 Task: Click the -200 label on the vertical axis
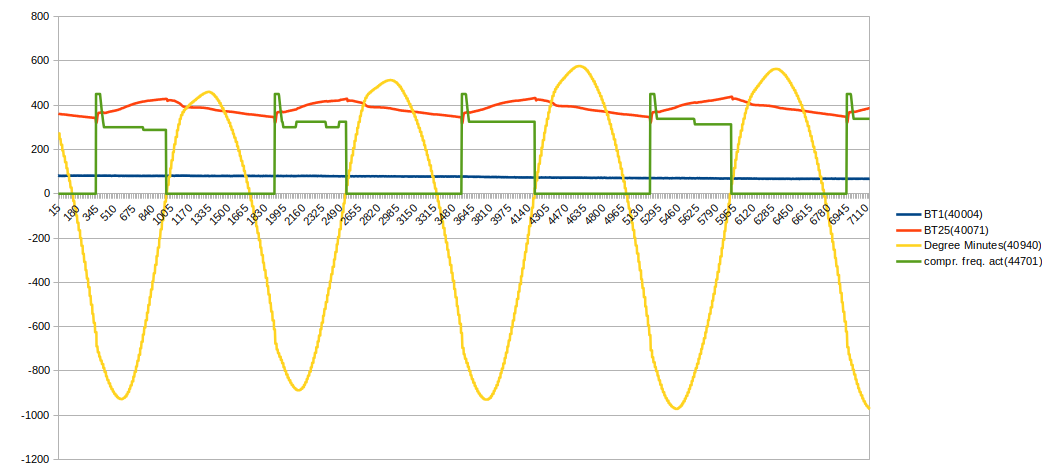pos(38,238)
